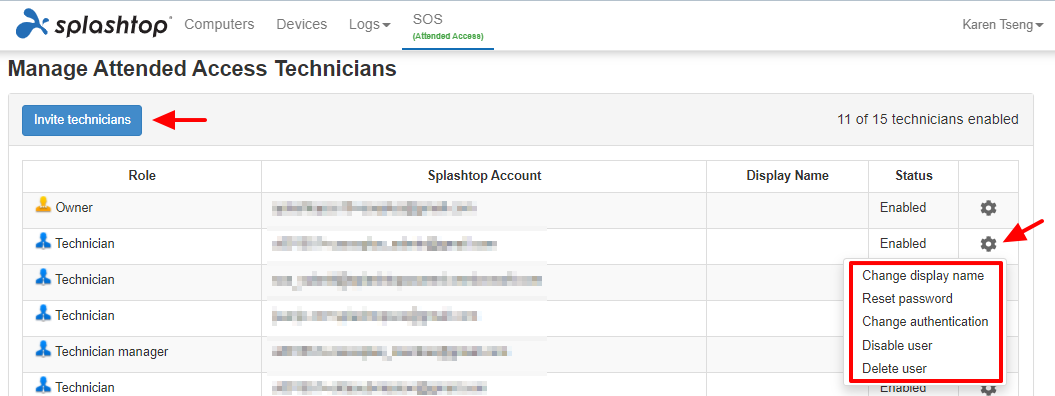Click the Technician manager role text
This screenshot has height=396, width=1055.
112,352
